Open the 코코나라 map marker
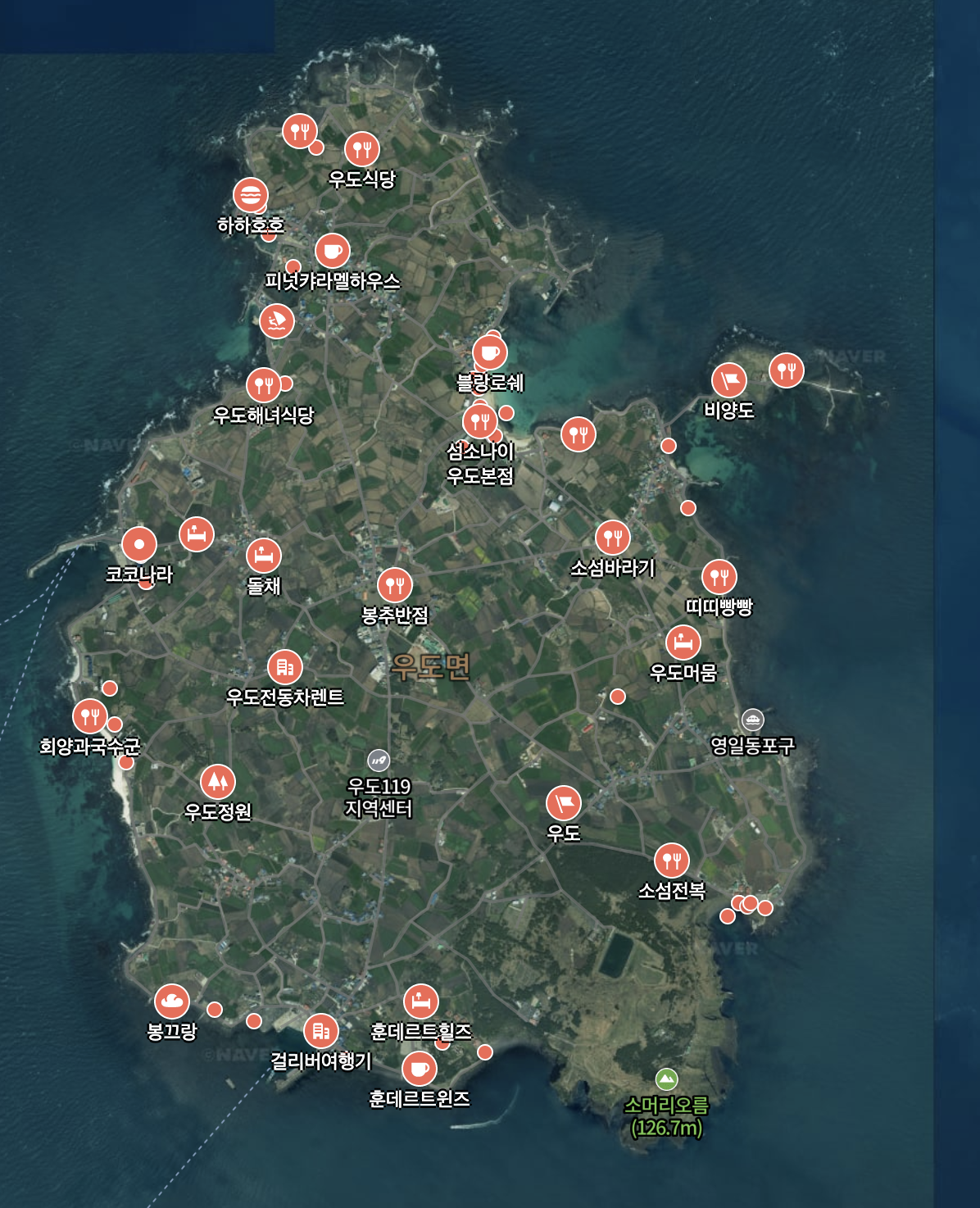980x1208 pixels. click(139, 544)
